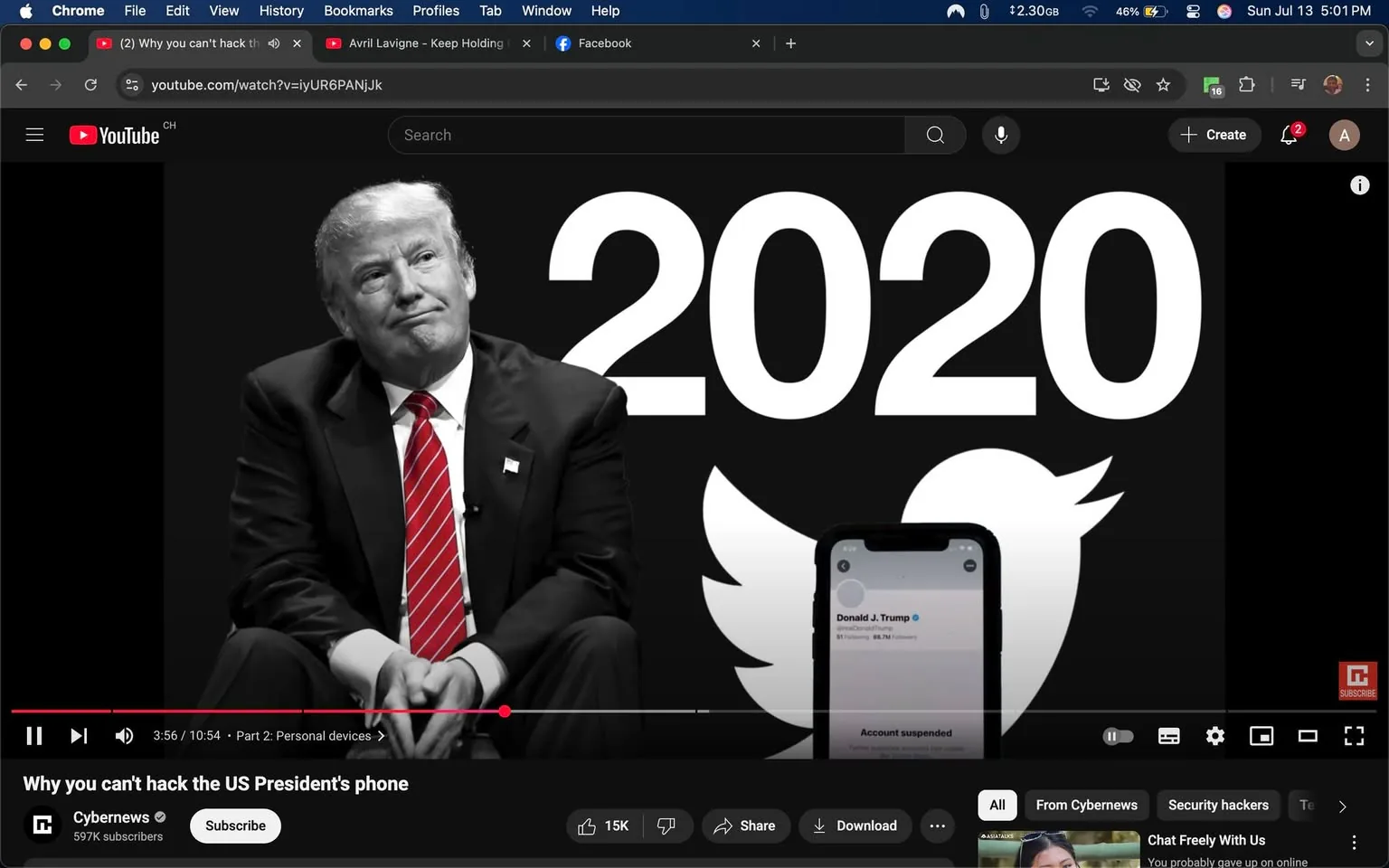Open the miniplayer
Image resolution: width=1389 pixels, height=868 pixels.
pyautogui.click(x=1261, y=736)
